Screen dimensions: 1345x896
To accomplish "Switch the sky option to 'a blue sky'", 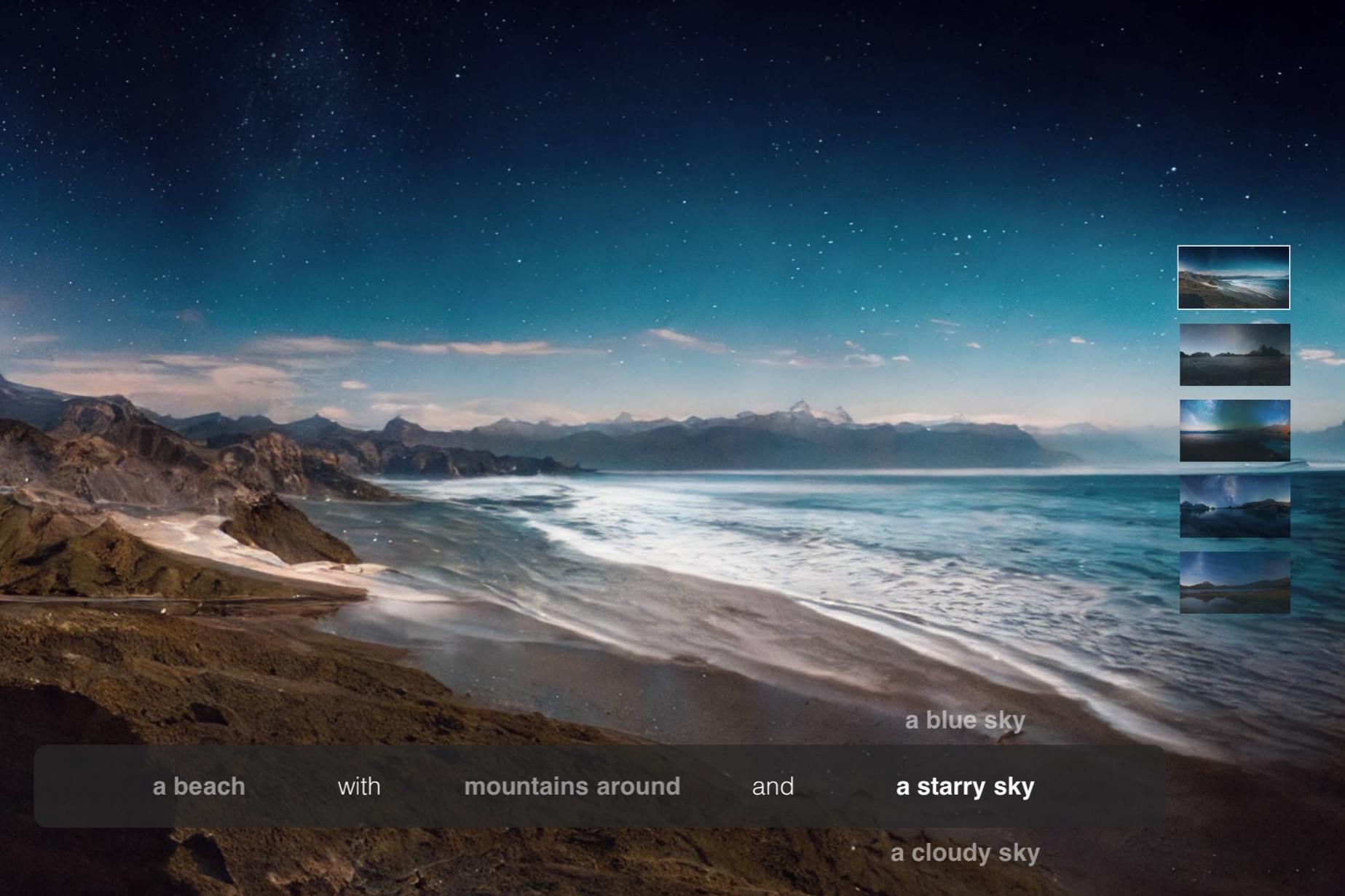I will [965, 721].
